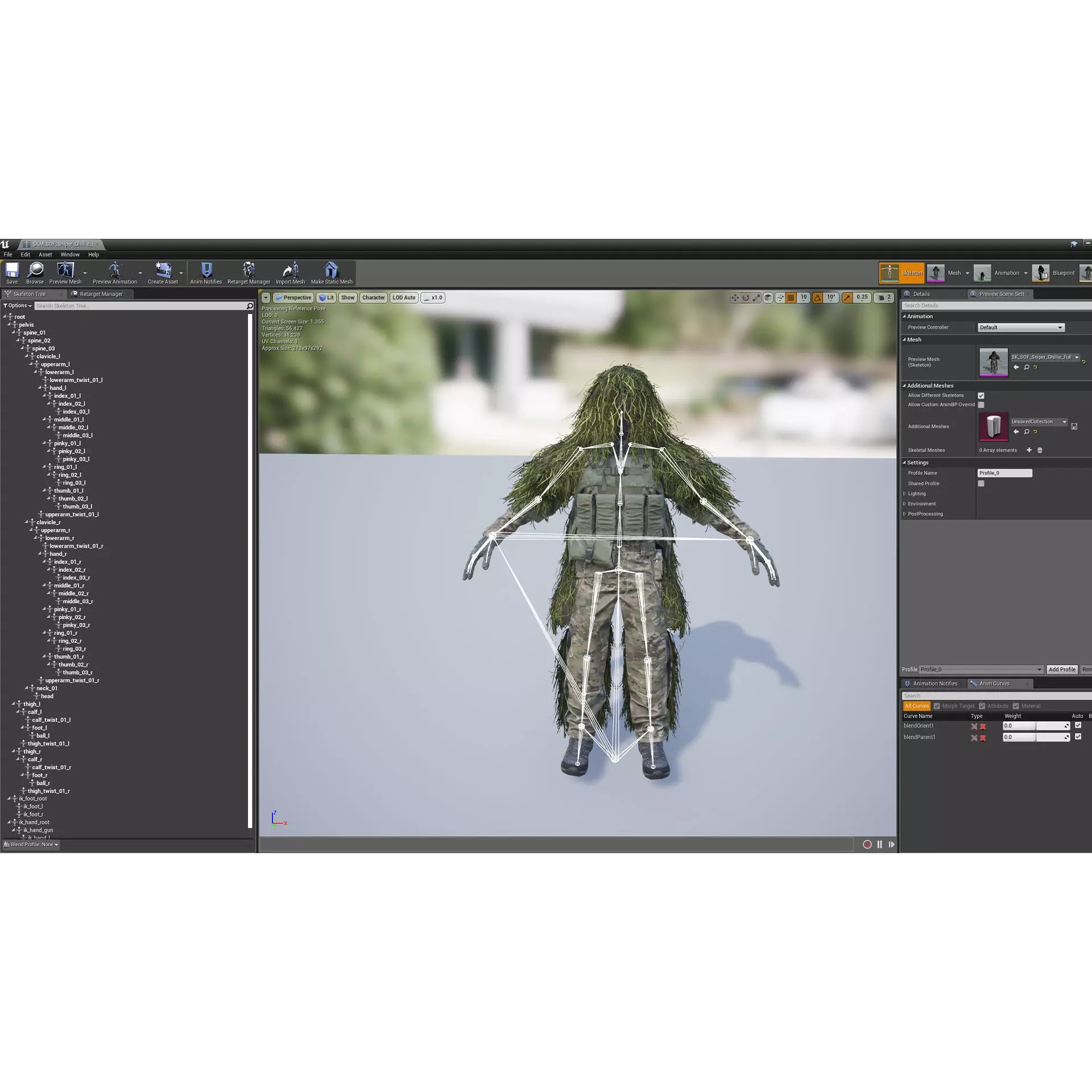Screen dimensions: 1092x1092
Task: Select the rotate gizmo in viewport
Action: click(746, 297)
